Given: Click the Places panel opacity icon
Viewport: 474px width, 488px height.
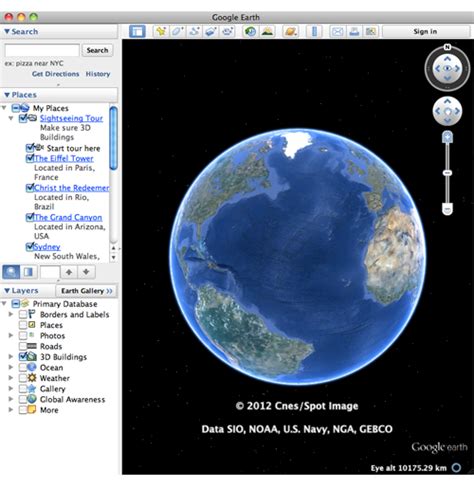Looking at the screenshot, I should pyautogui.click(x=29, y=272).
